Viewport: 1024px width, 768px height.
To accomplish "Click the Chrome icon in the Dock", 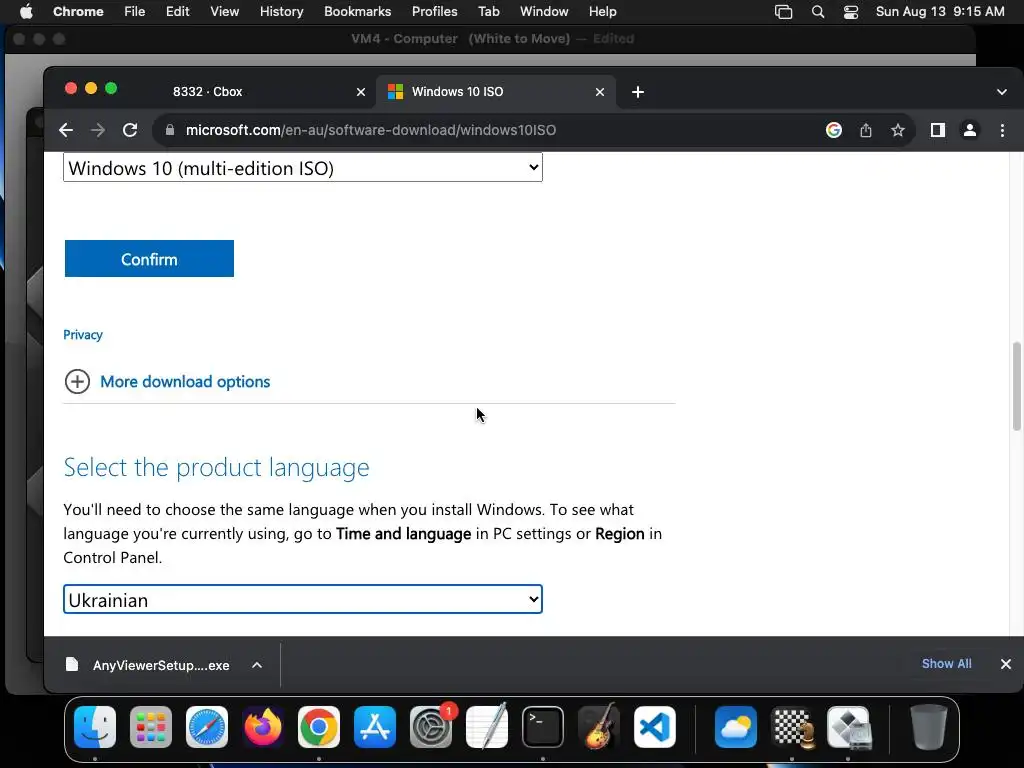I will point(319,726).
